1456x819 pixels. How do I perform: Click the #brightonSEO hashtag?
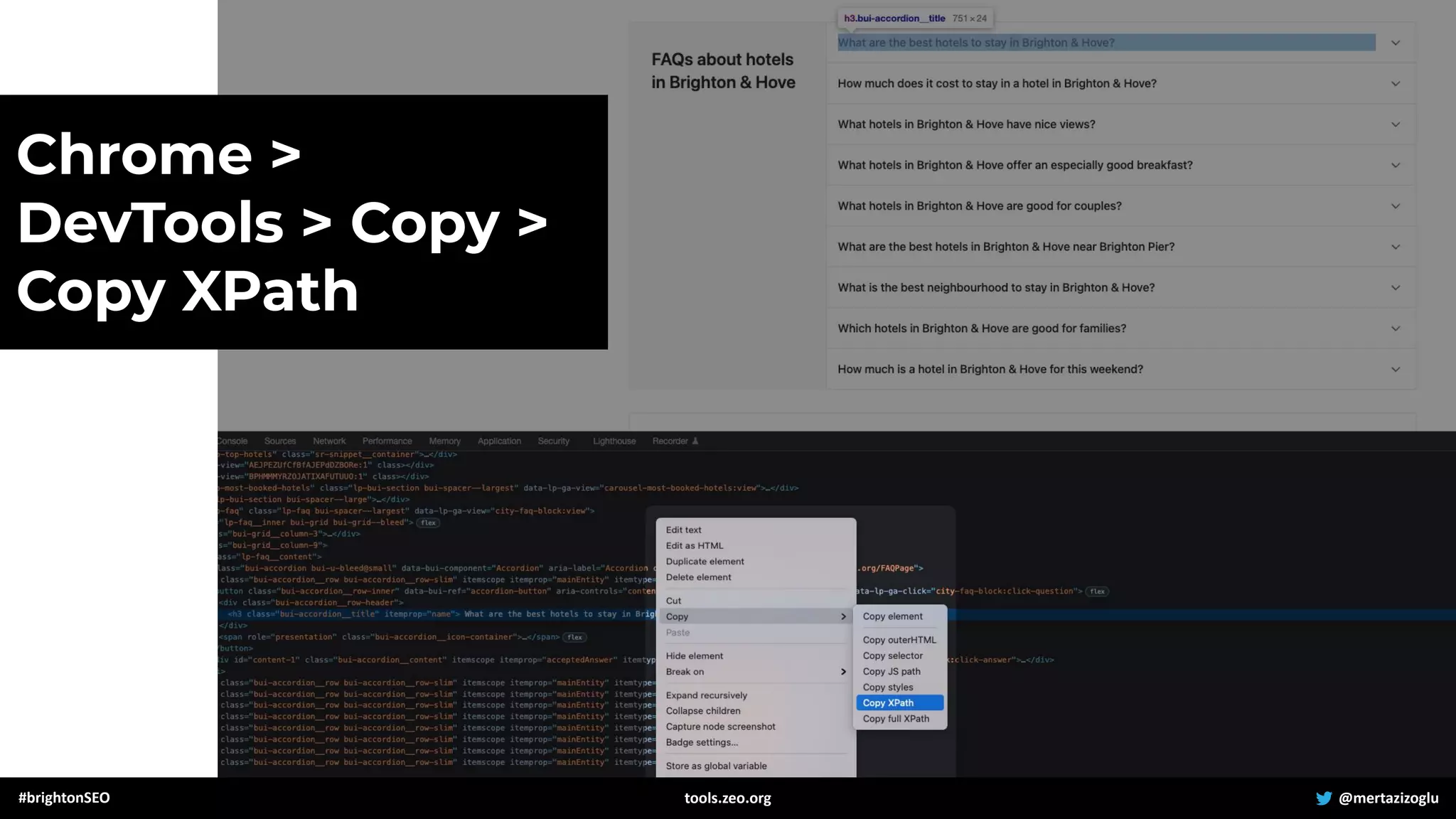[64, 798]
